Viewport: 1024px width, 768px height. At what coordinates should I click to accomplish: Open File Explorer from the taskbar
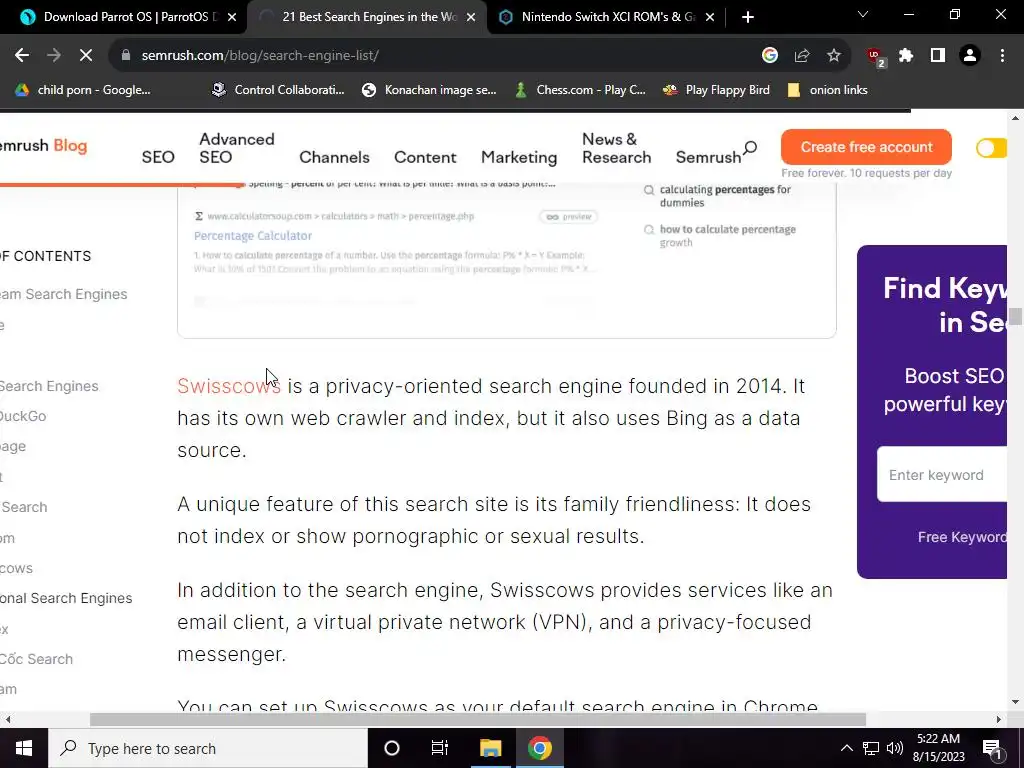click(x=490, y=748)
